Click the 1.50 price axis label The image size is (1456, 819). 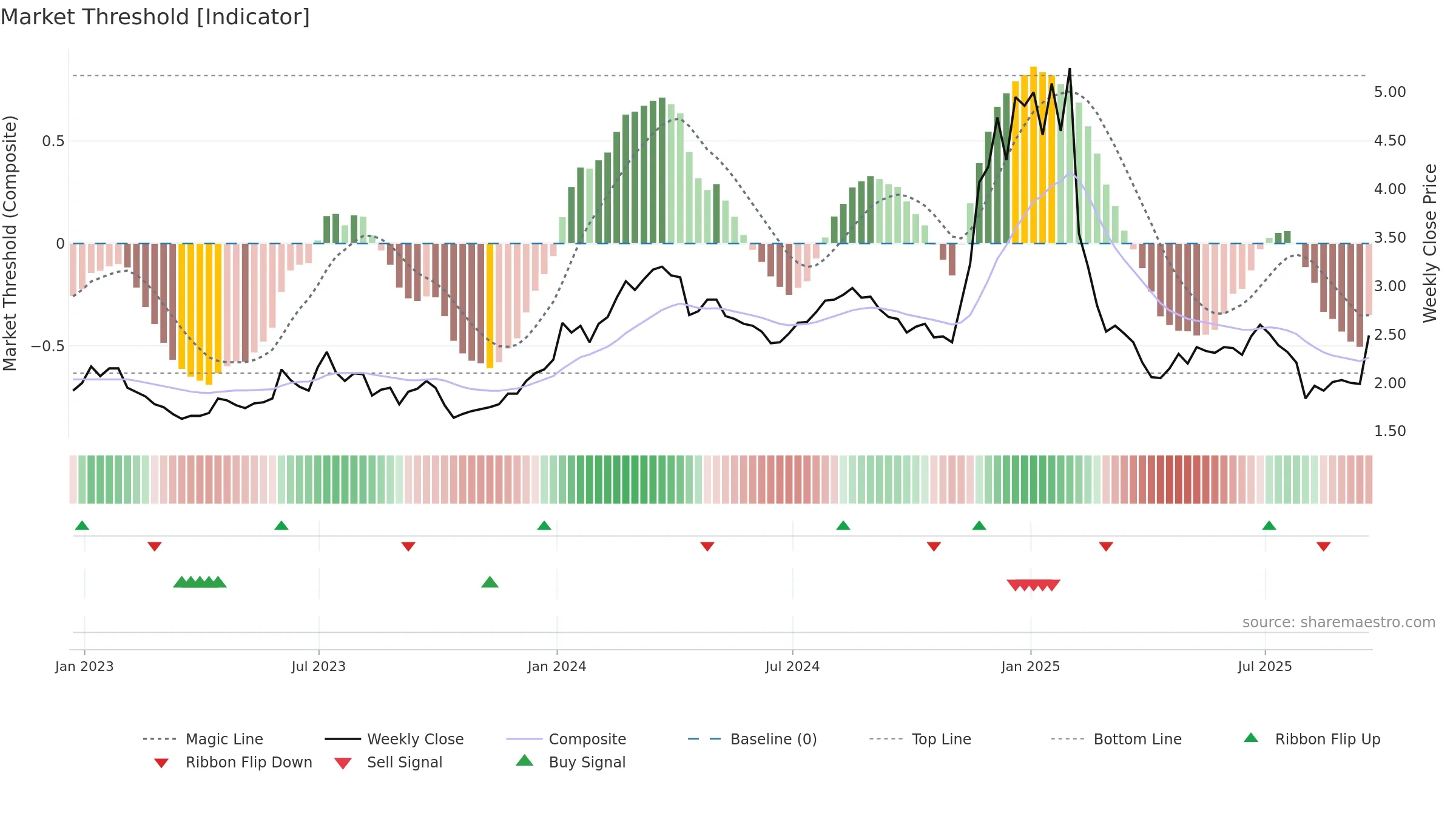tap(1390, 431)
